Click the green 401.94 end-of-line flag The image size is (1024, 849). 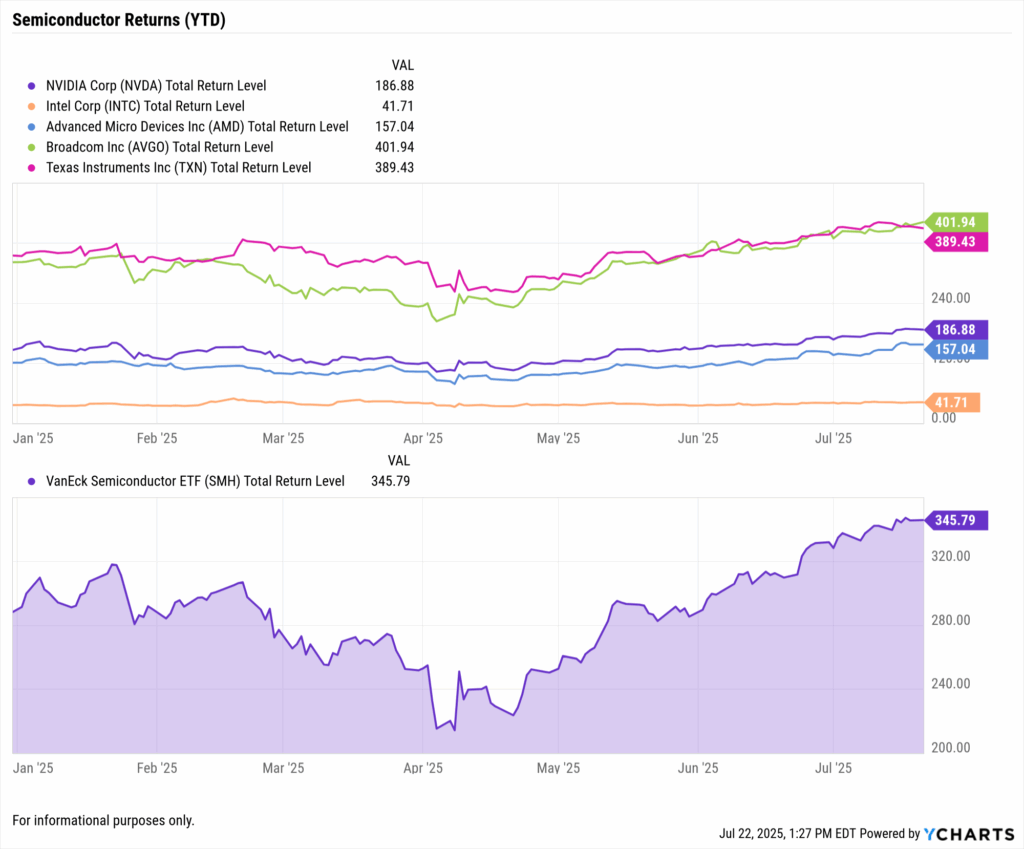[956, 222]
